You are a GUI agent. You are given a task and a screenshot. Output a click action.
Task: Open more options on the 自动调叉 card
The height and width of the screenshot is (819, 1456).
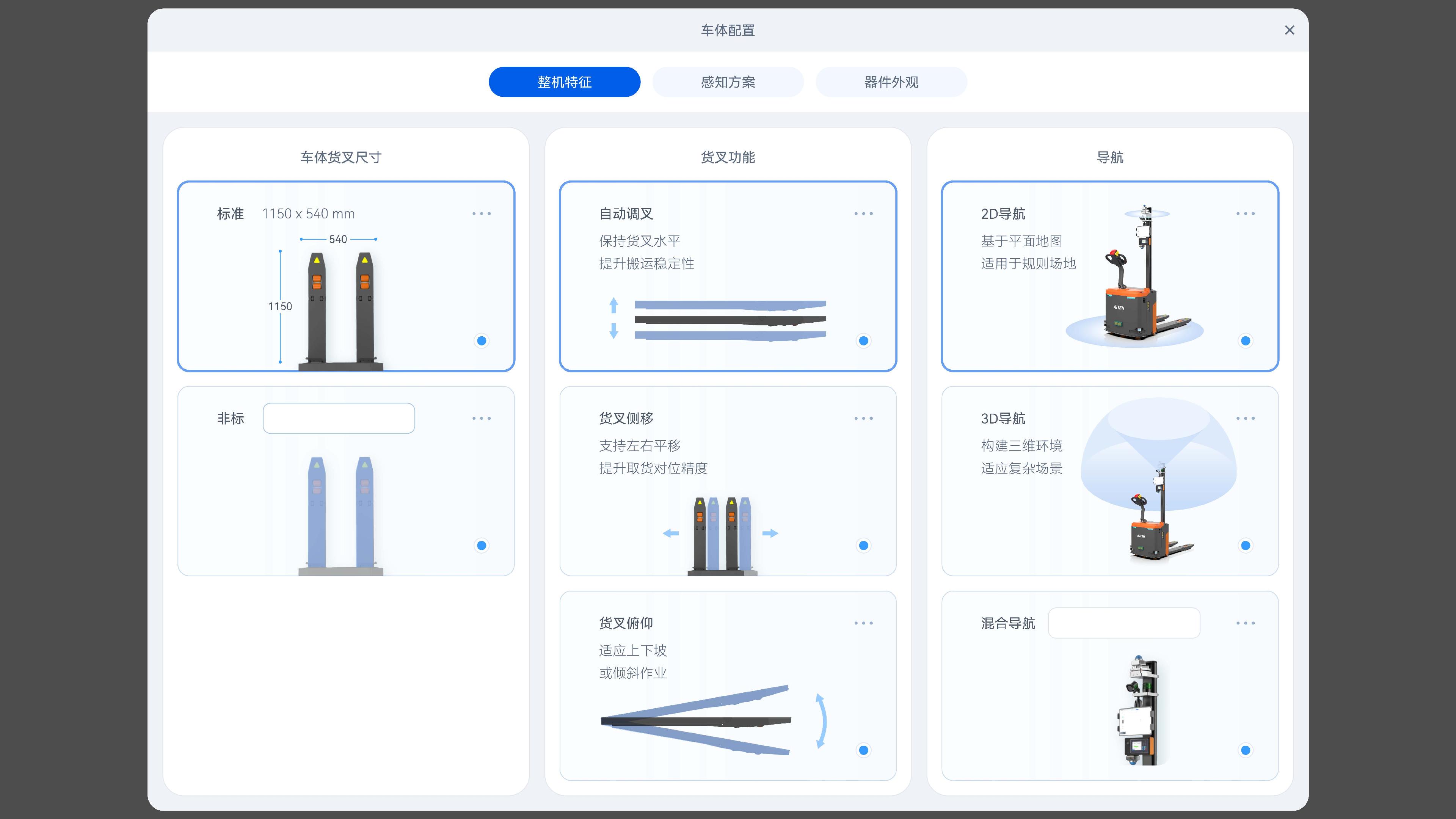pos(863,213)
